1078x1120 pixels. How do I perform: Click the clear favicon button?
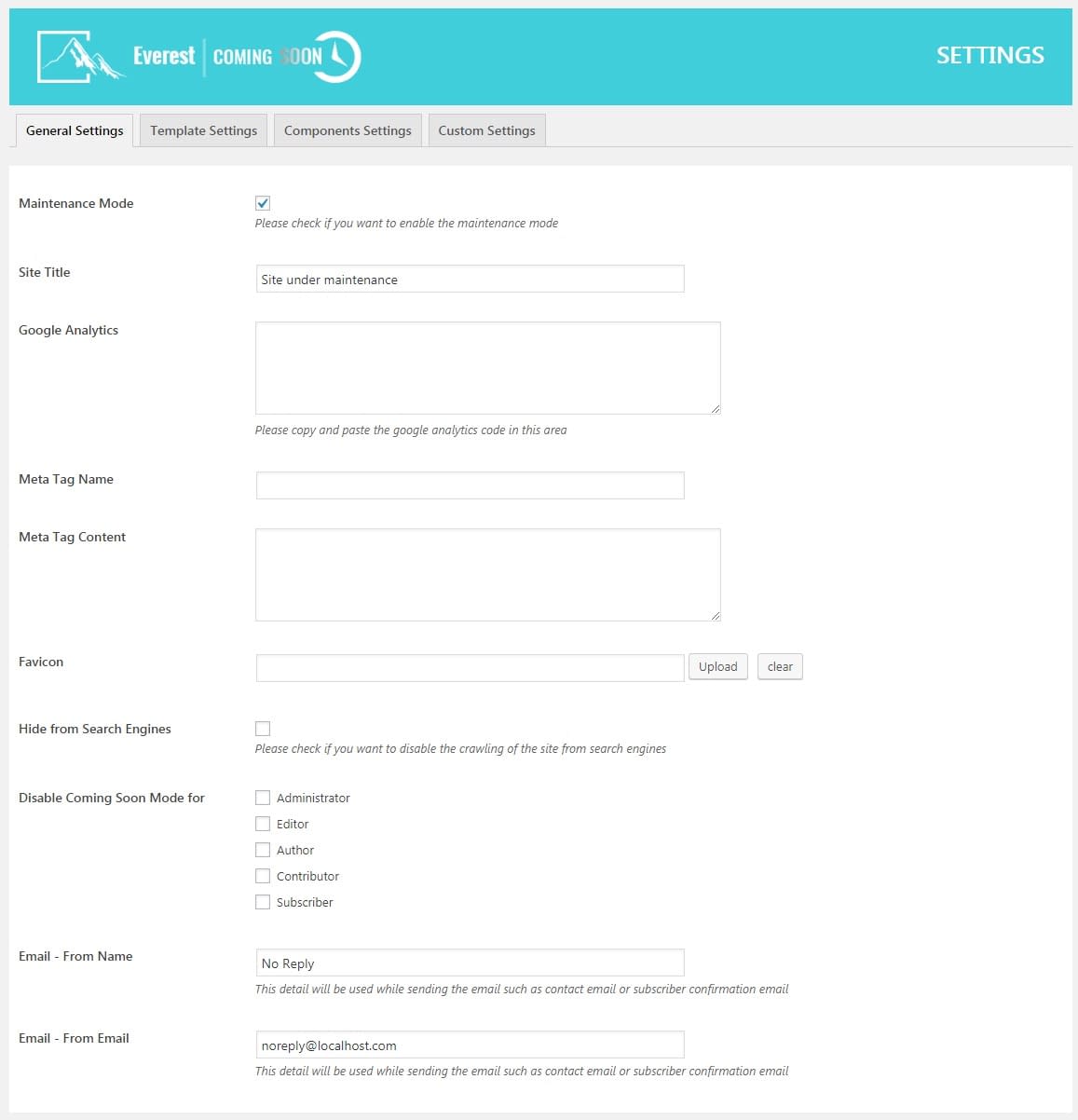coord(780,667)
